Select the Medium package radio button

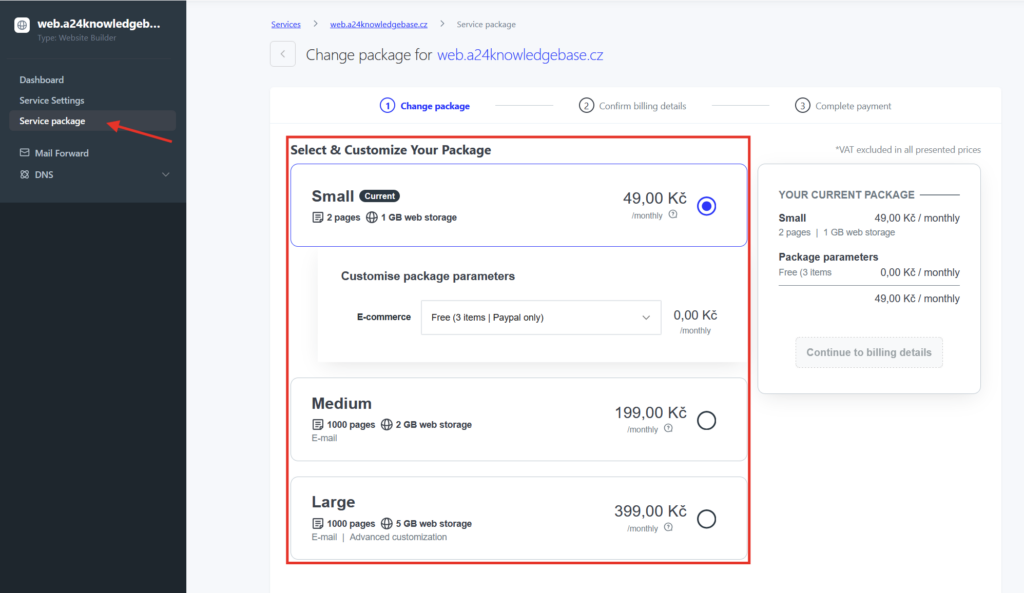point(706,420)
